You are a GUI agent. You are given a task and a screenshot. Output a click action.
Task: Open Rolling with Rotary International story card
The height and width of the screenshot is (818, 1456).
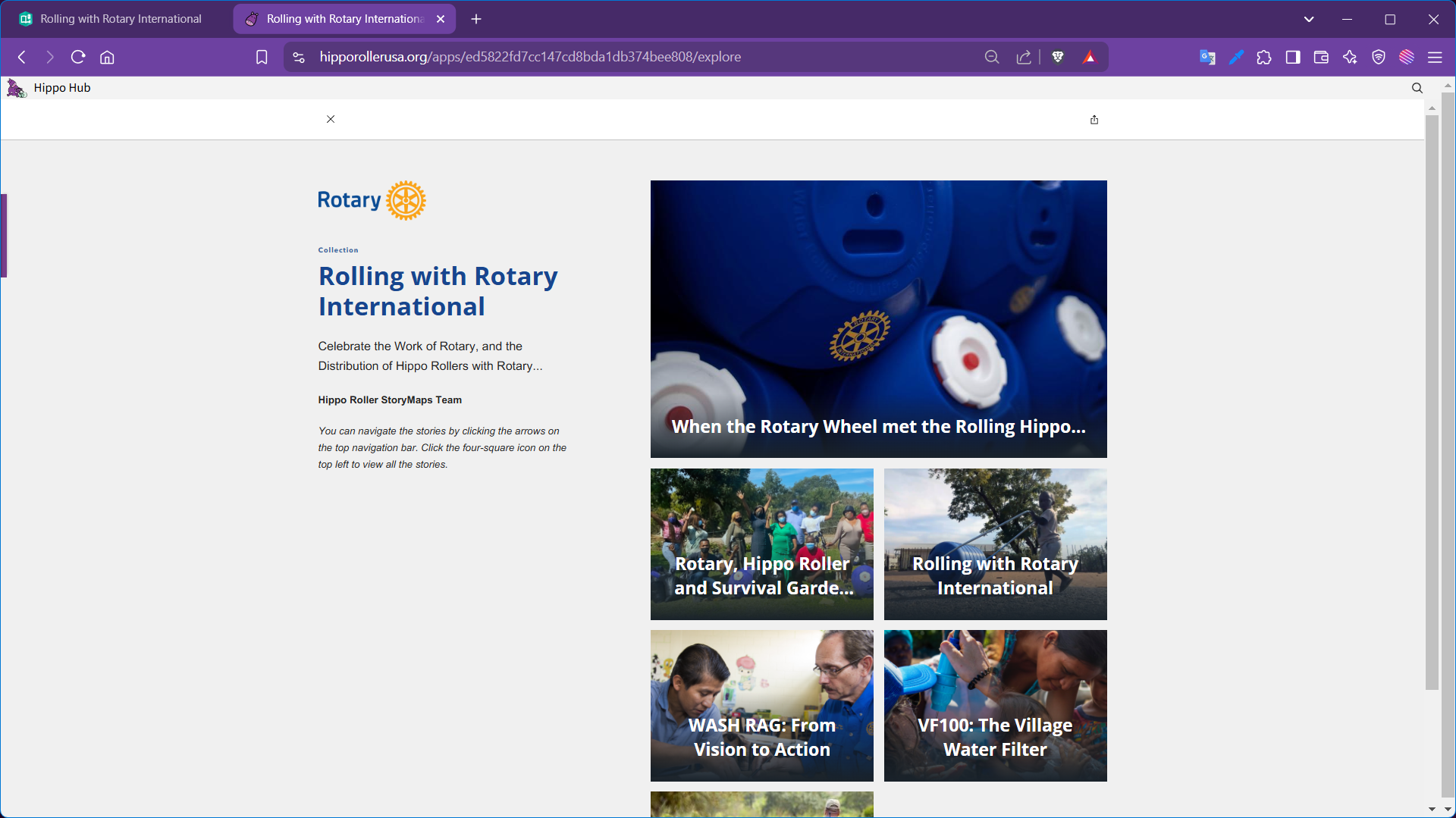coord(996,544)
